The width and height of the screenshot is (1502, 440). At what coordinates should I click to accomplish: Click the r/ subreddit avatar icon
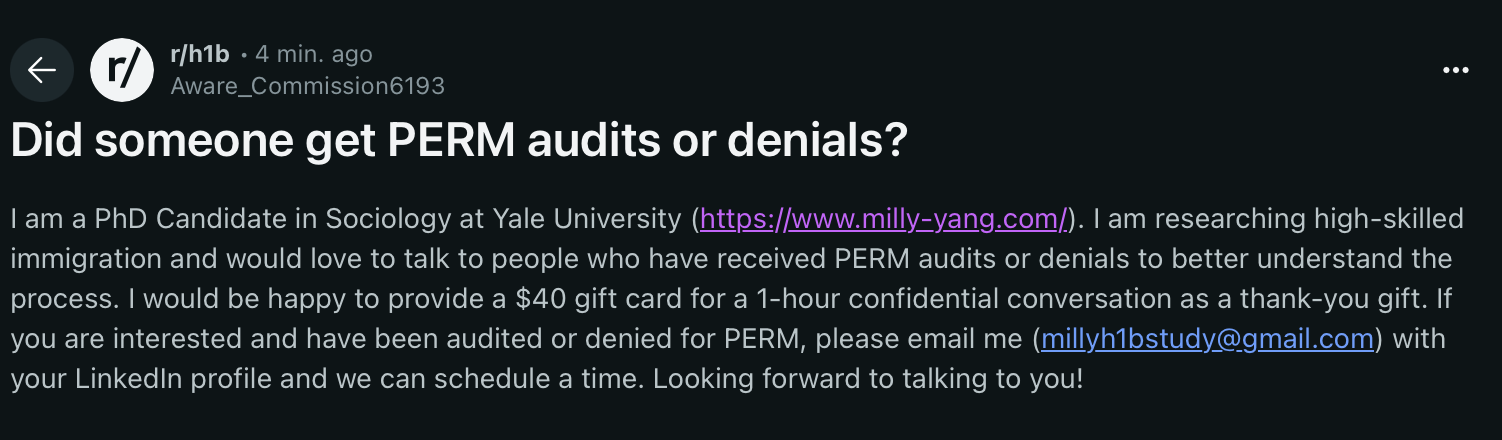(x=121, y=70)
